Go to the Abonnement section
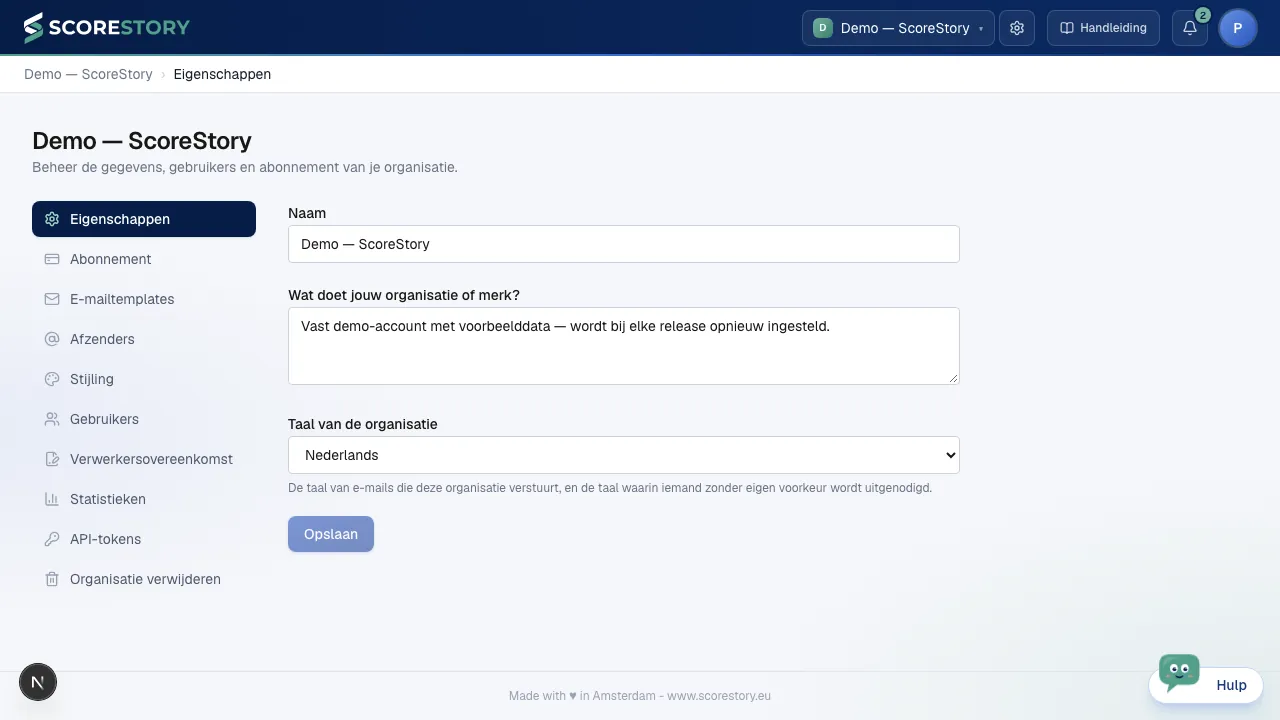This screenshot has height=720, width=1280. 144,259
